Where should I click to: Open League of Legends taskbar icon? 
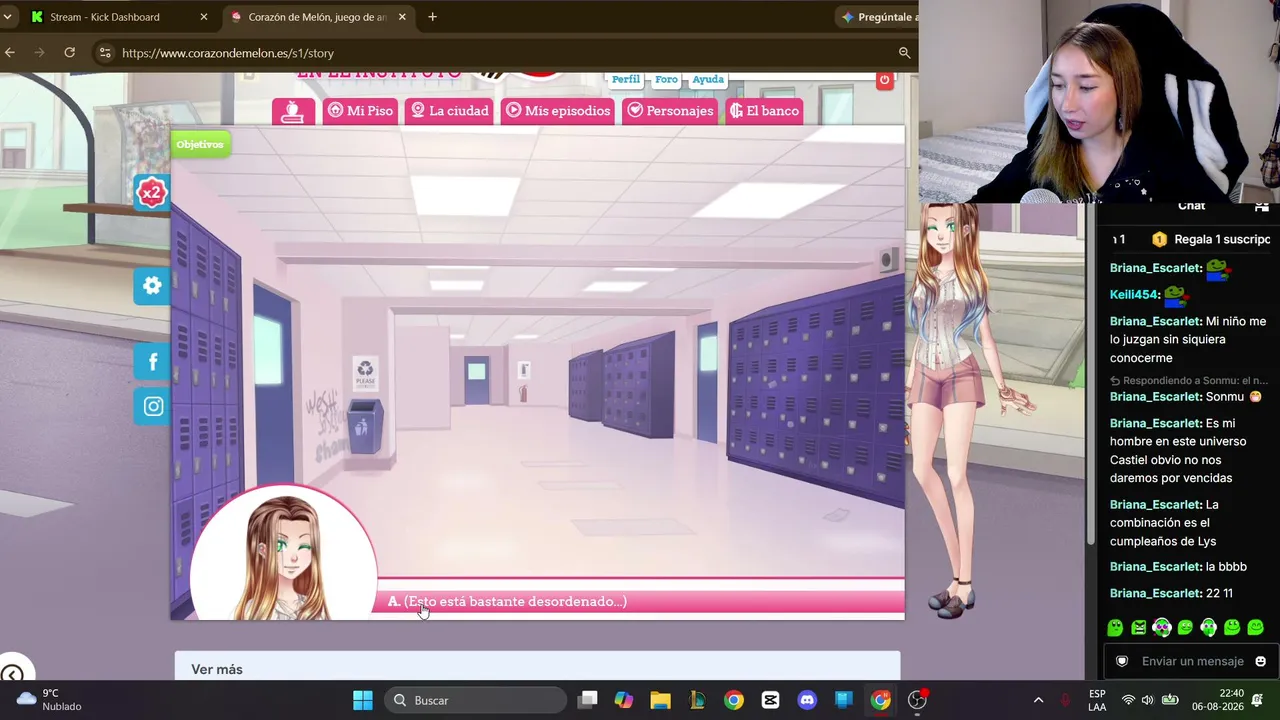point(697,700)
